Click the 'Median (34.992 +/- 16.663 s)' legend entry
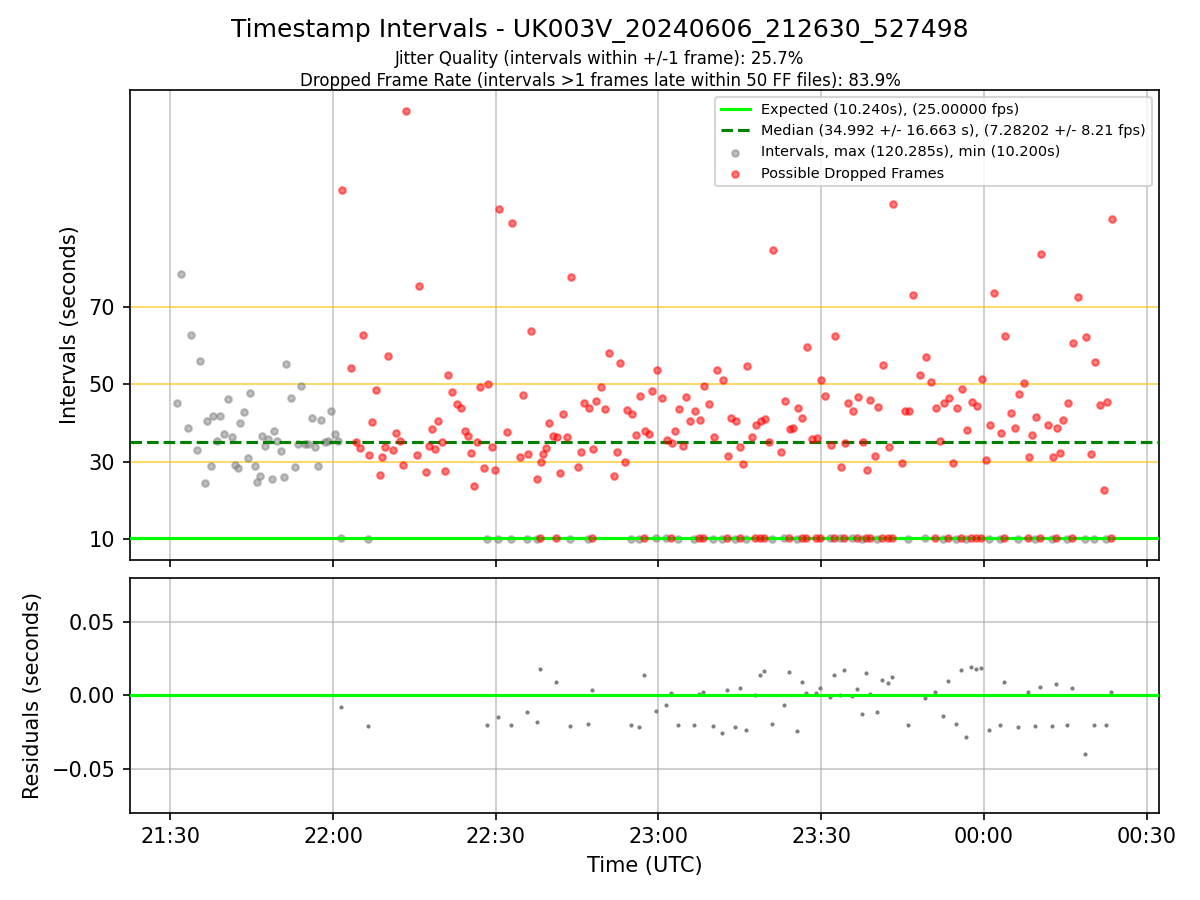This screenshot has height=900, width=1200. (953, 130)
